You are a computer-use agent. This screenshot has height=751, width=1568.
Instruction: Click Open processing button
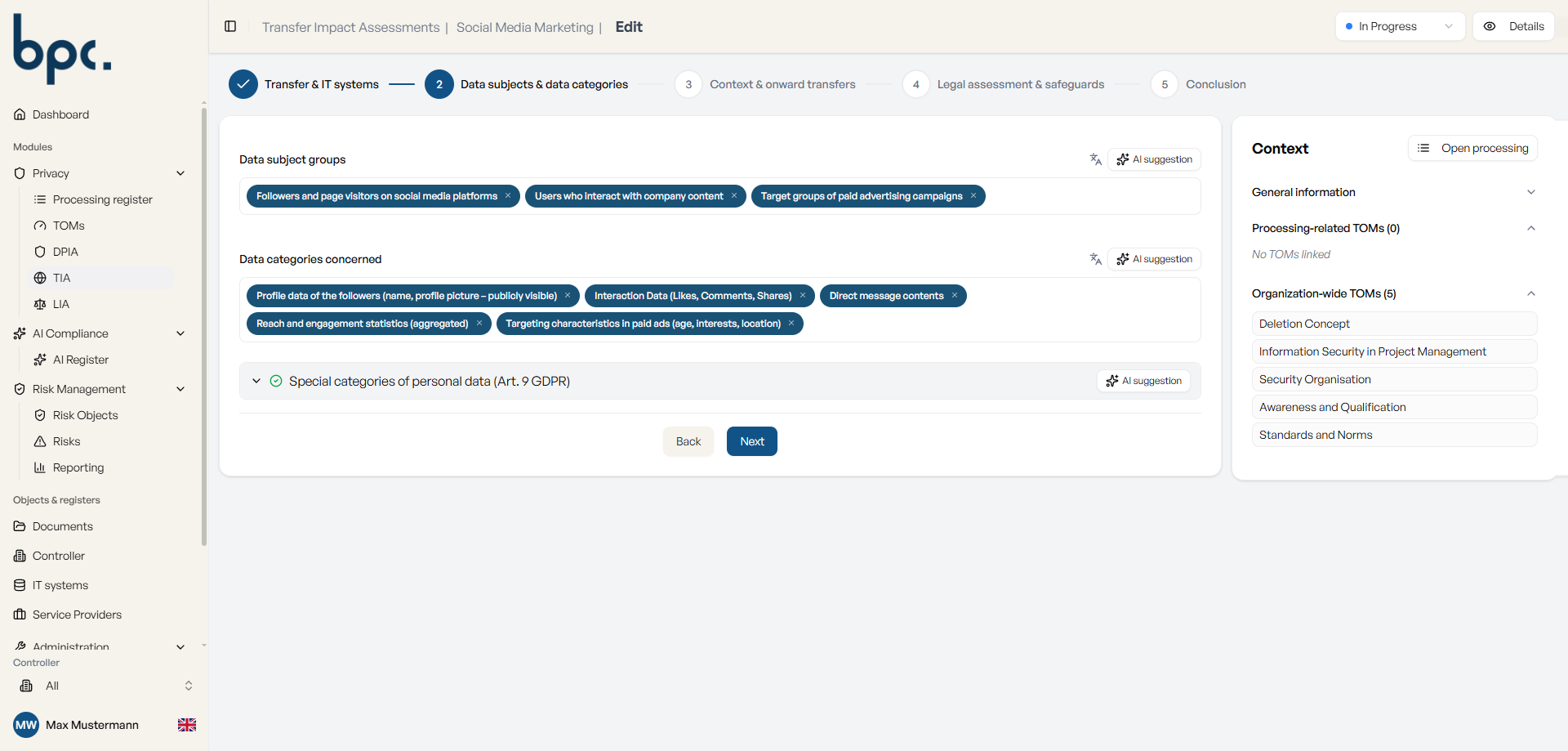pyautogui.click(x=1472, y=148)
